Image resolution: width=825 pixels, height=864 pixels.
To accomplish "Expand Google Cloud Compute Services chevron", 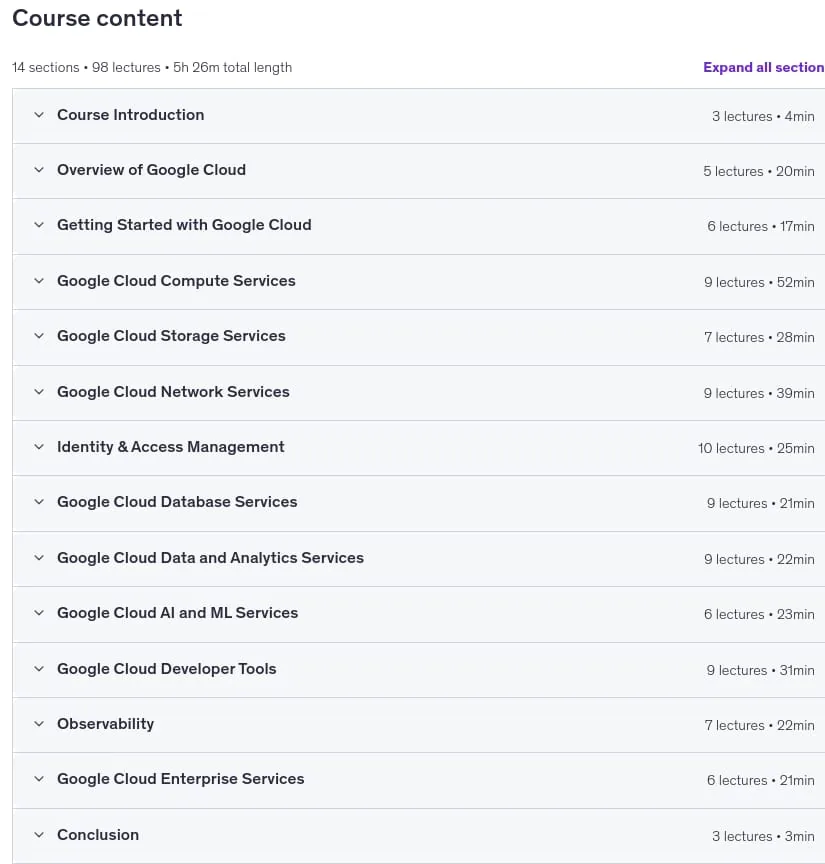I will (39, 280).
